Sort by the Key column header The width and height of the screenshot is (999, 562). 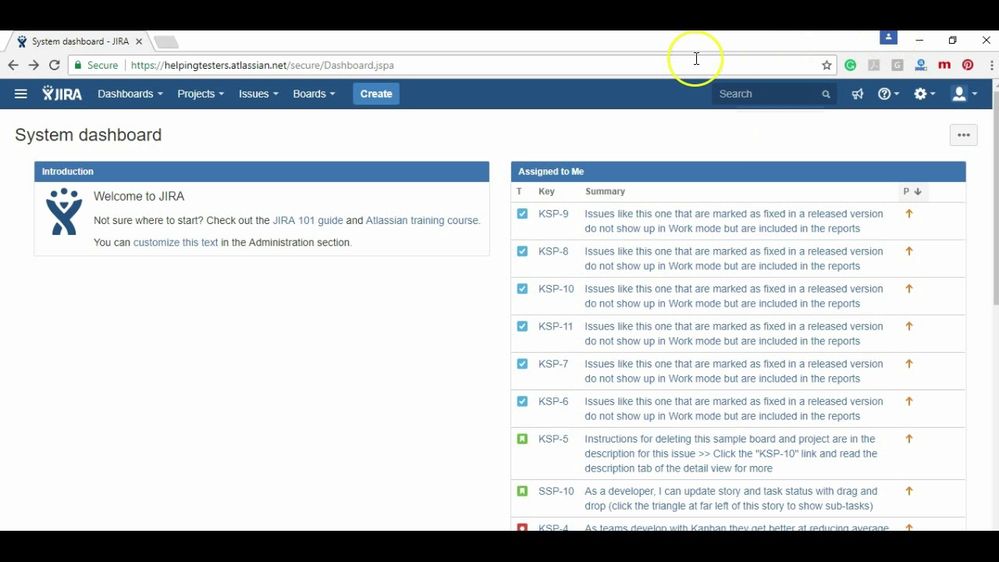click(x=547, y=191)
